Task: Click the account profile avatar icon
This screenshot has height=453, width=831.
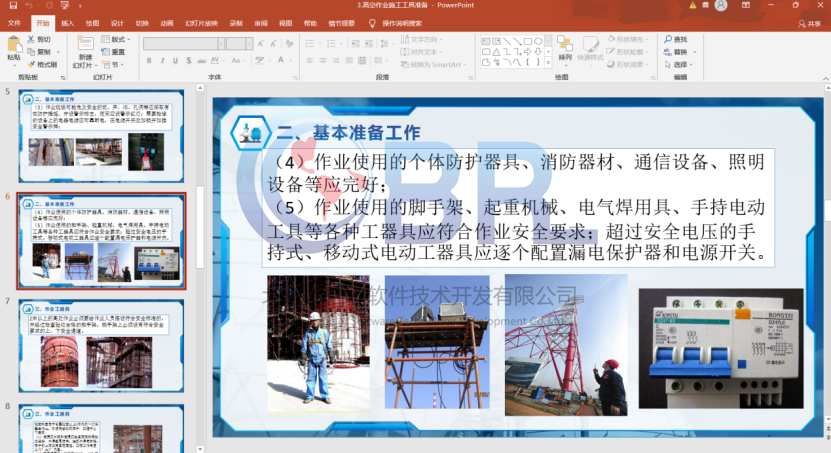Action: pyautogui.click(x=721, y=5)
